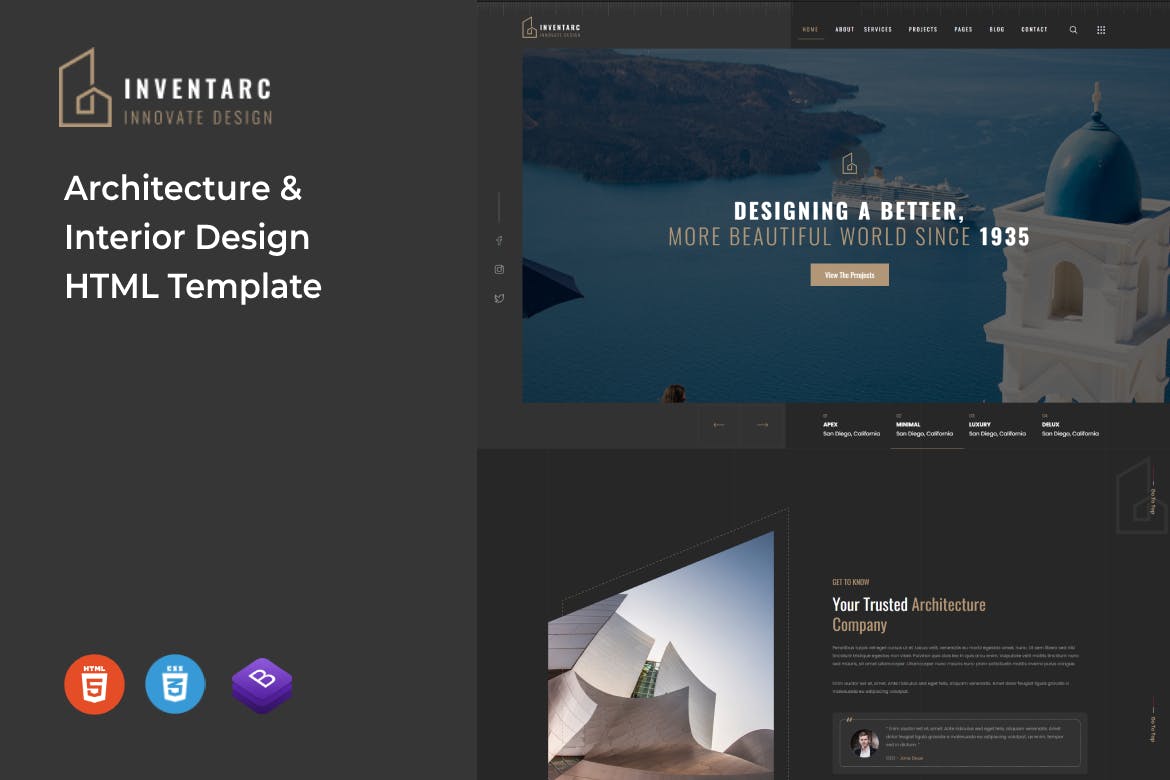Click the Twitter bird icon
Screen dimensions: 1170x780
pos(499,298)
